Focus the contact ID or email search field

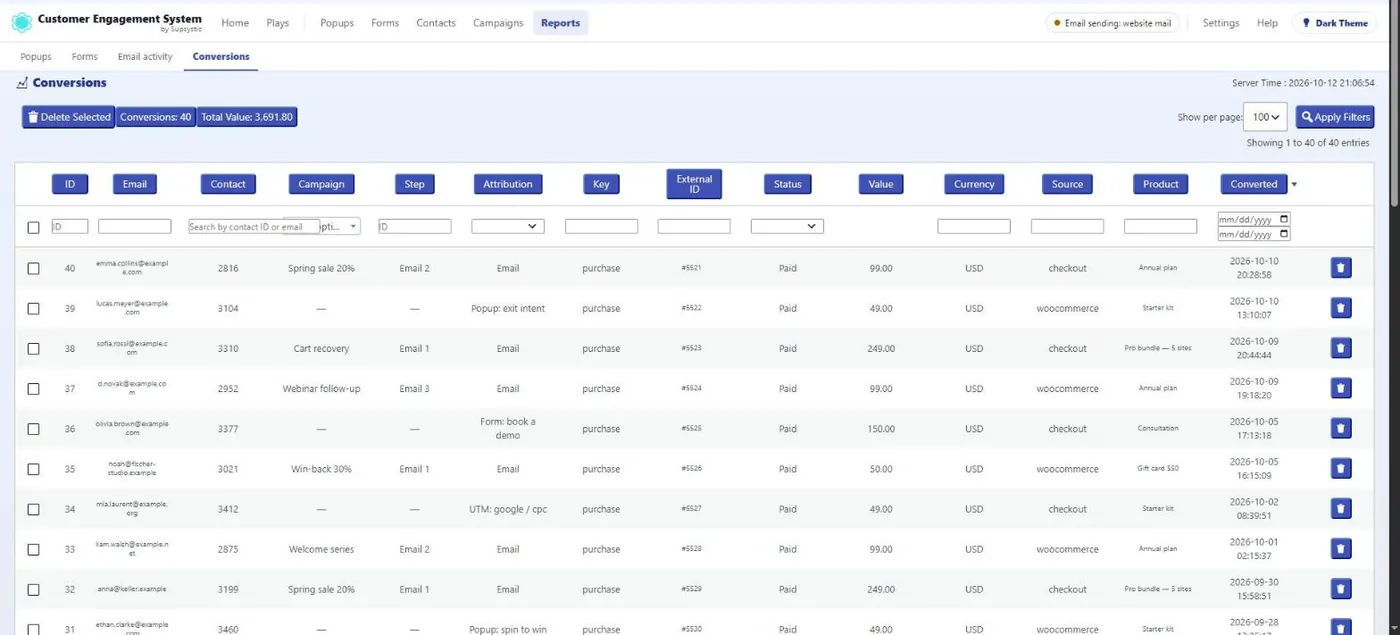254,227
